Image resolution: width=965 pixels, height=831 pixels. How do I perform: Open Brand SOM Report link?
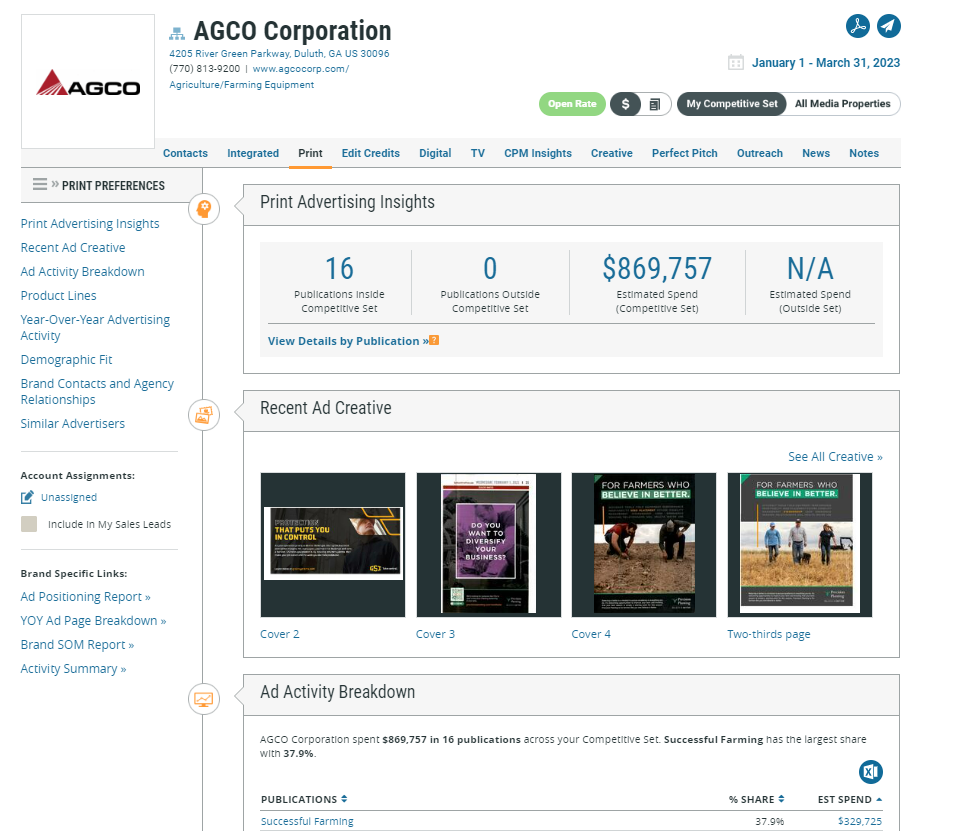tap(78, 644)
